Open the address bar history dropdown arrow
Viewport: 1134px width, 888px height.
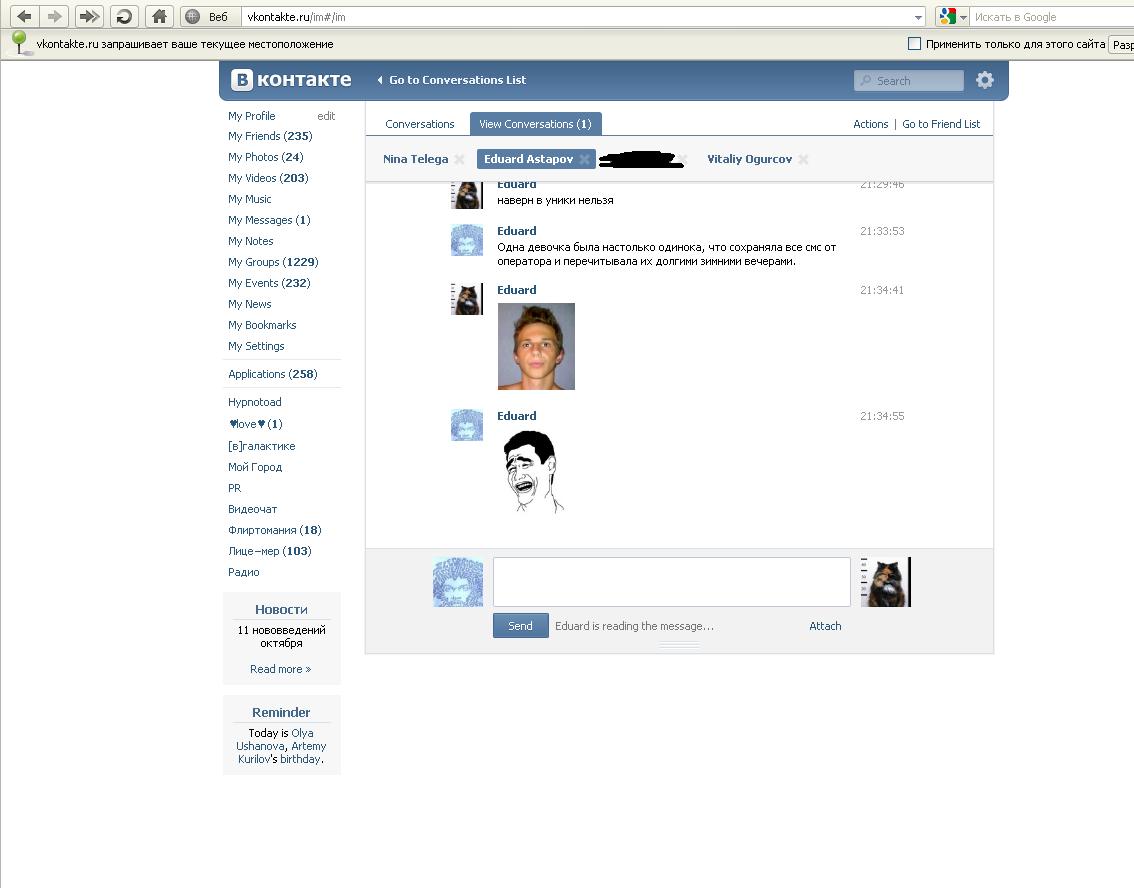tap(918, 17)
